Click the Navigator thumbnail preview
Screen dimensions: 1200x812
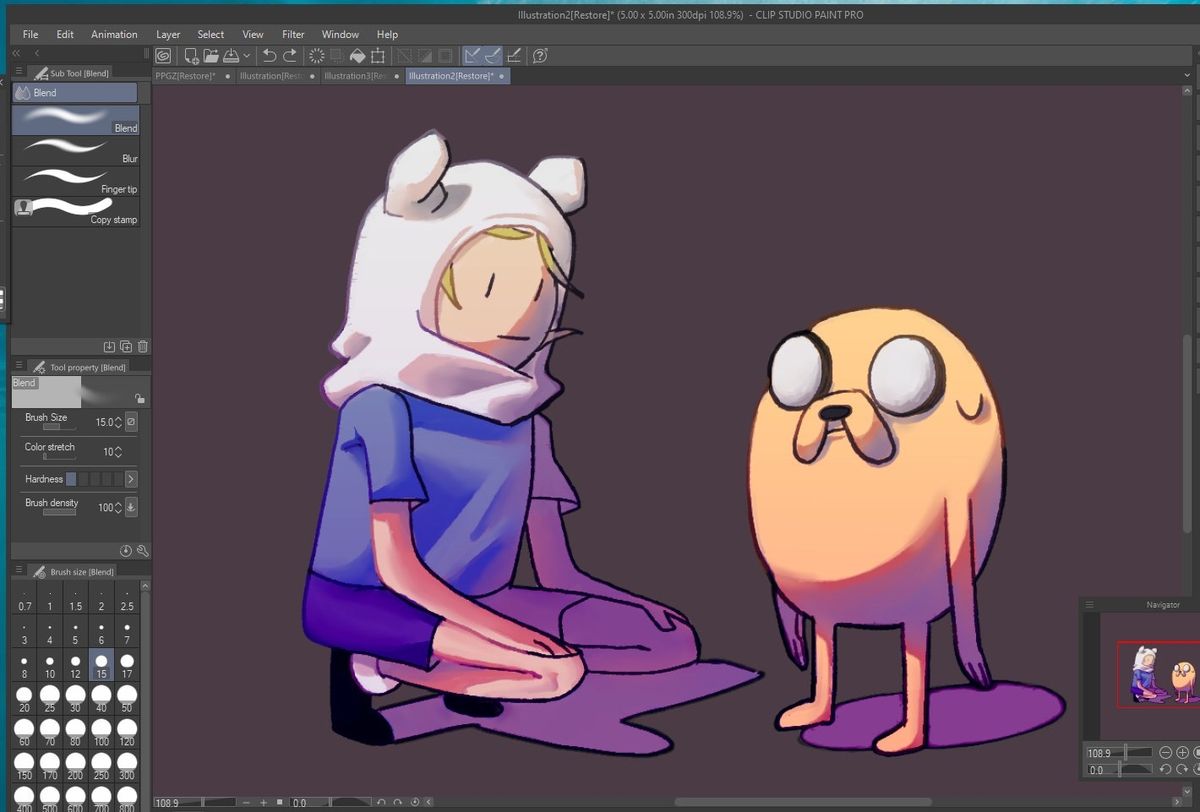click(x=1158, y=674)
